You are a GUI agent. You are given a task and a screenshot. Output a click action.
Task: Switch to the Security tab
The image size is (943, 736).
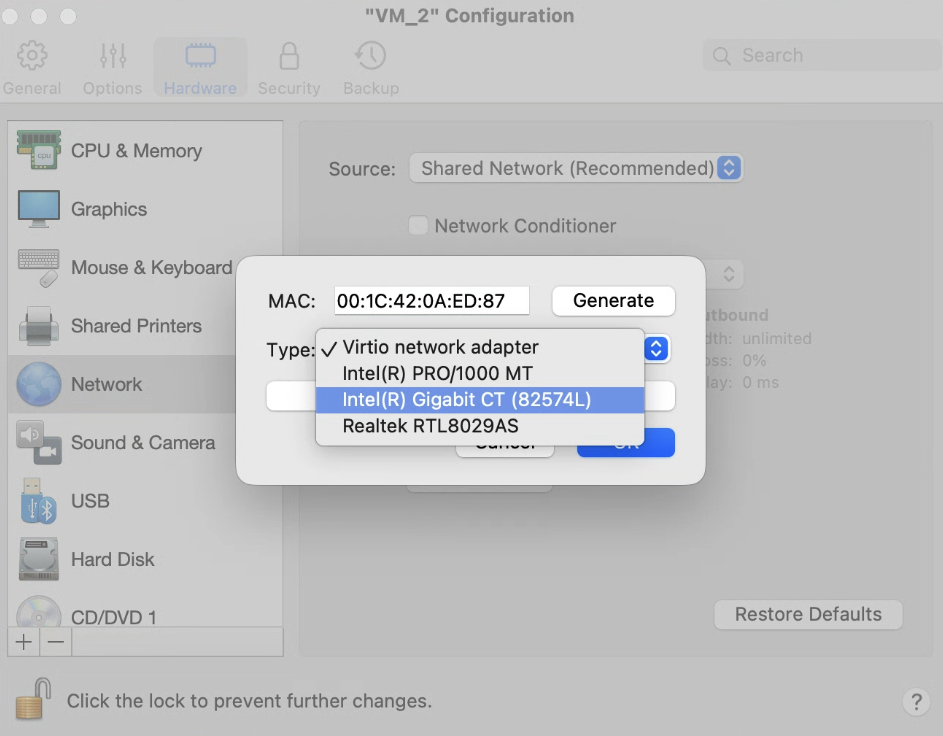click(289, 68)
